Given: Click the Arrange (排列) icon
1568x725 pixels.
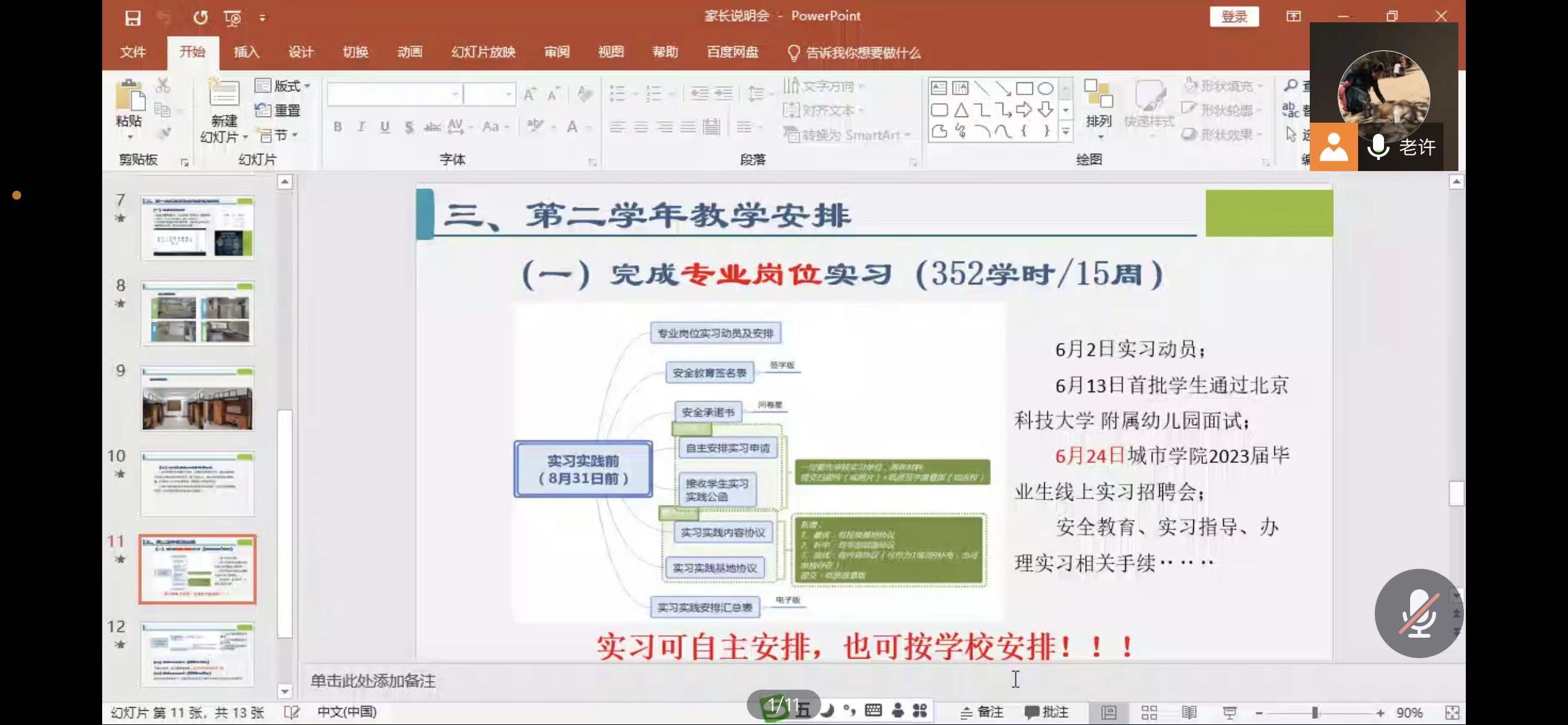Looking at the screenshot, I should (1099, 108).
